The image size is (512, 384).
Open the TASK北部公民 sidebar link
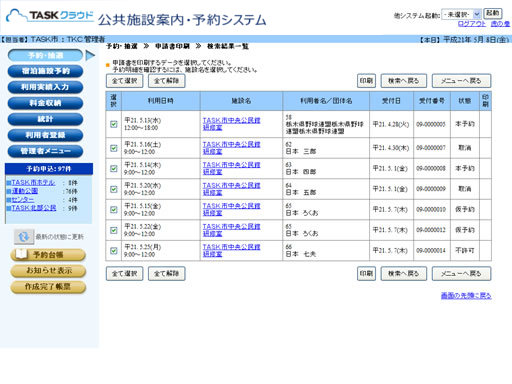click(34, 208)
